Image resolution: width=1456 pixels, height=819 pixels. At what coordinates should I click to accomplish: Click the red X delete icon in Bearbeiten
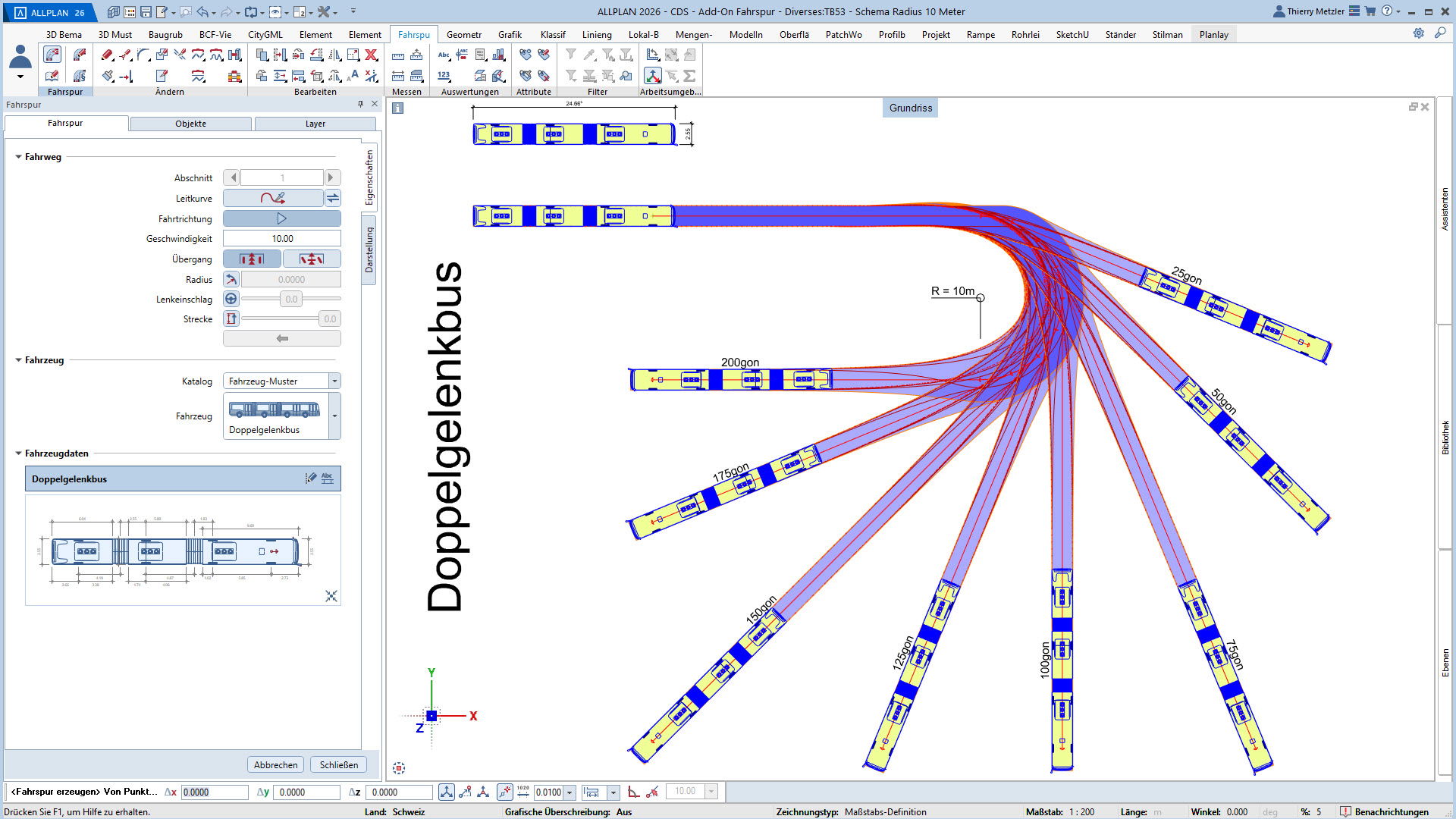coord(371,55)
